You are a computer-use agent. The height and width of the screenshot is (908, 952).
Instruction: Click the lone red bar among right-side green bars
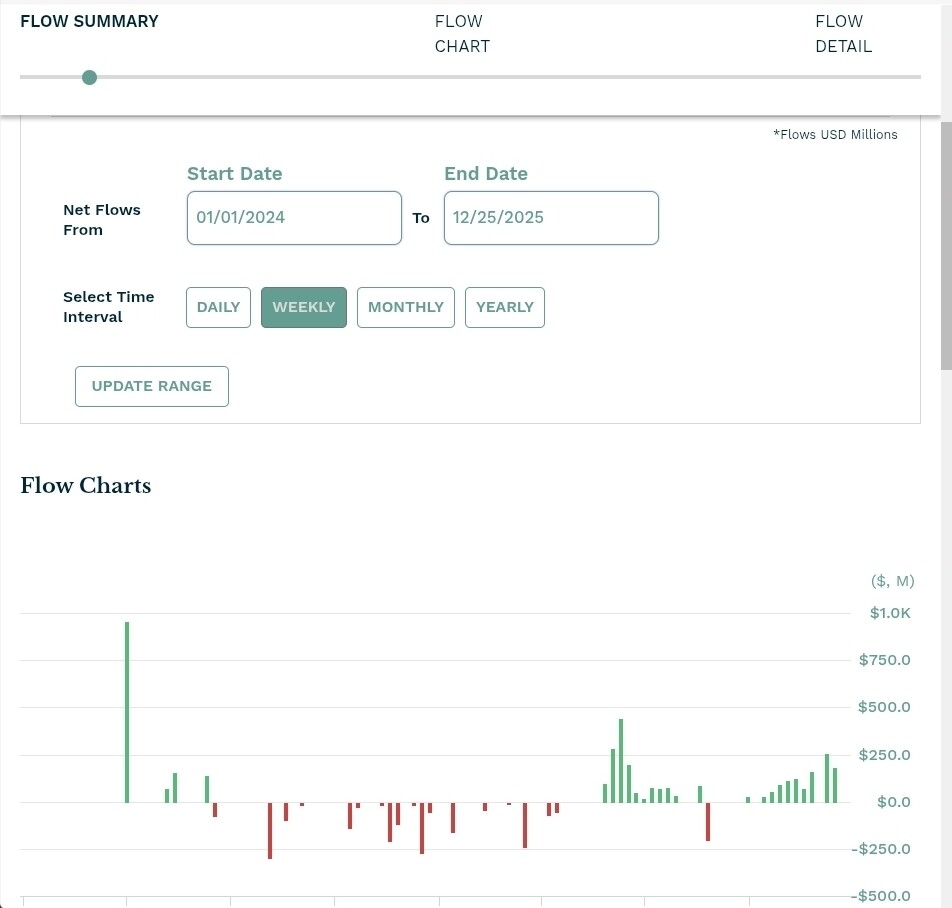pyautogui.click(x=708, y=821)
